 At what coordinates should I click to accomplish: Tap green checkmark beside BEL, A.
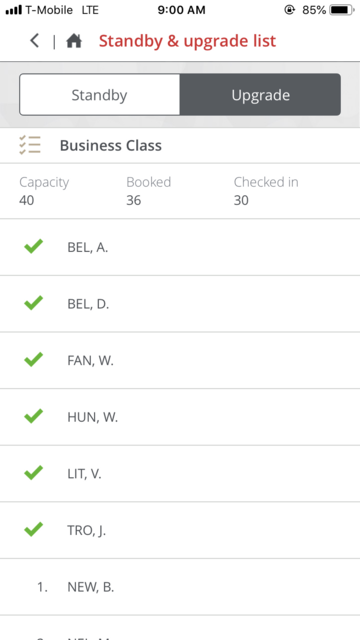click(33, 247)
